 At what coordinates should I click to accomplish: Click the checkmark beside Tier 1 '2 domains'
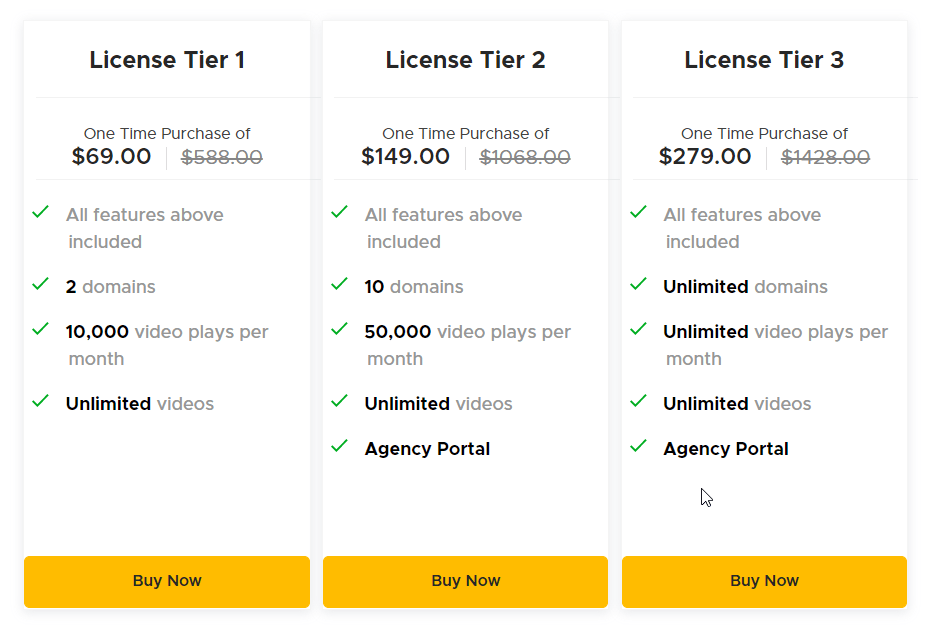point(40,285)
